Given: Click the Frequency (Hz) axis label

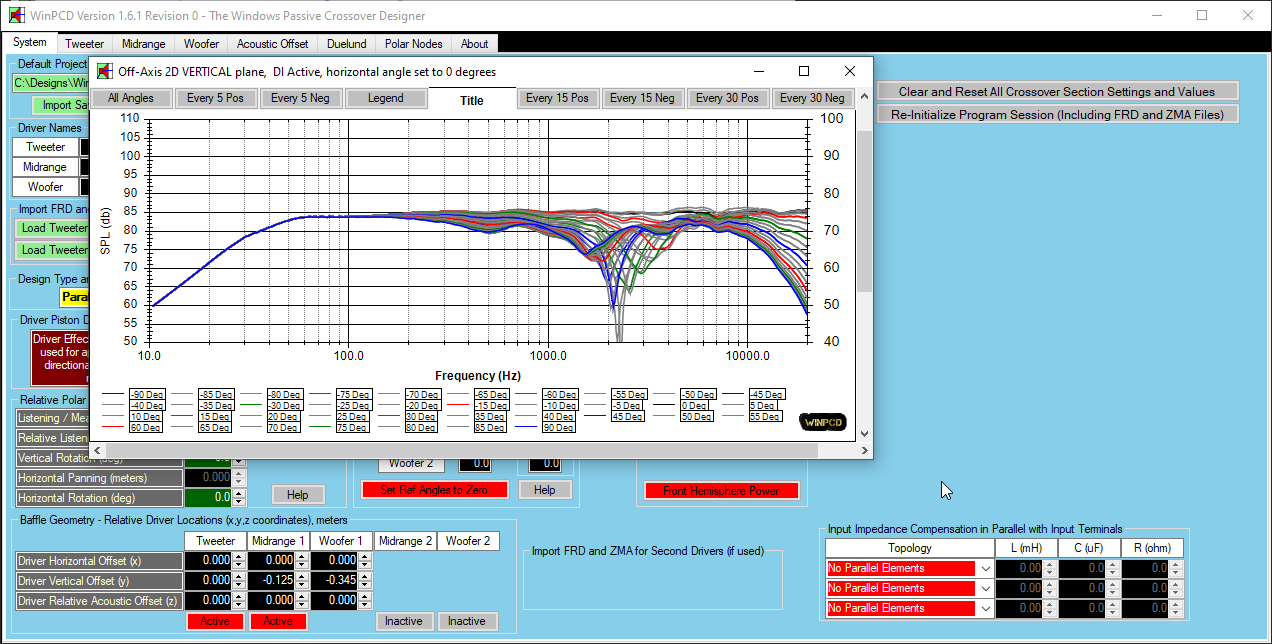Looking at the screenshot, I should tap(478, 376).
